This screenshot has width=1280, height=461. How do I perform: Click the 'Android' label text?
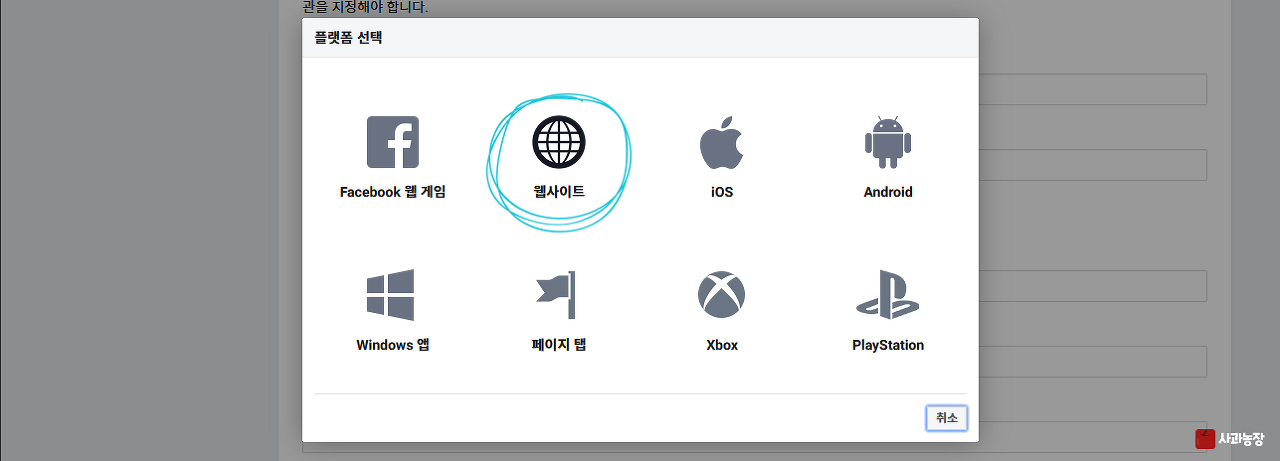(x=888, y=192)
